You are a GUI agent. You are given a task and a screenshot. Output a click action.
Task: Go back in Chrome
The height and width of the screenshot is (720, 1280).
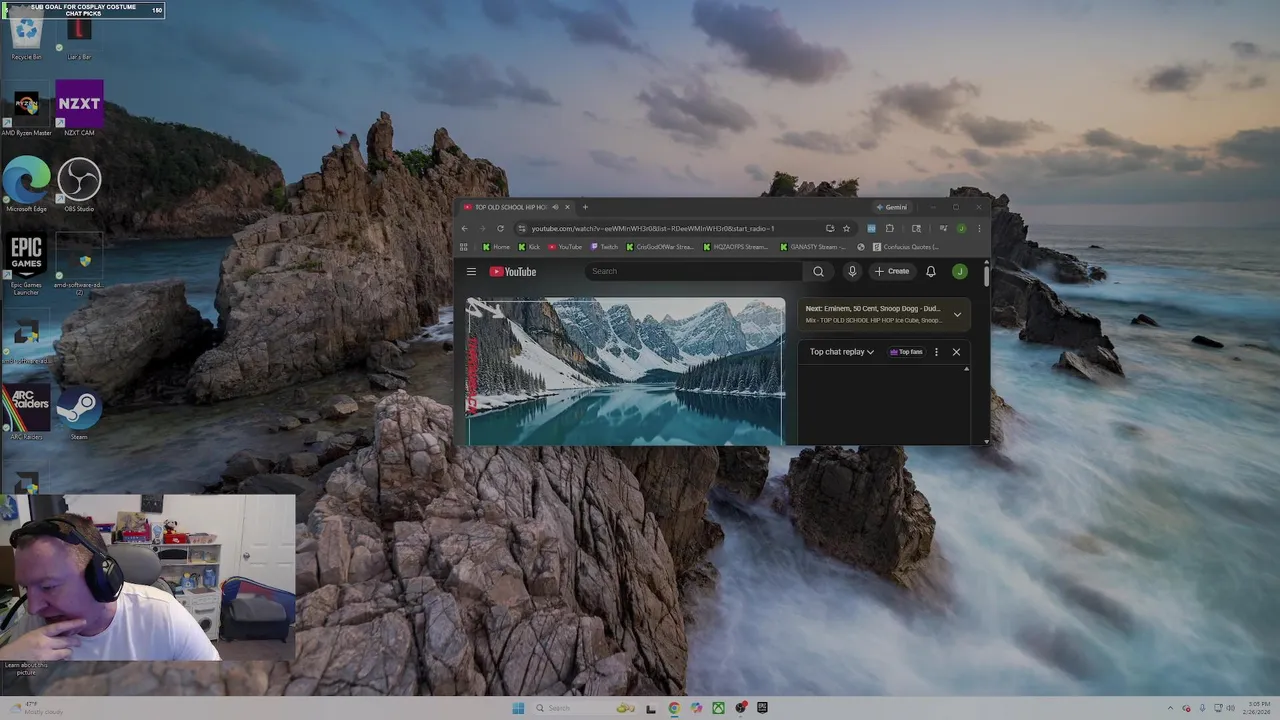[464, 228]
